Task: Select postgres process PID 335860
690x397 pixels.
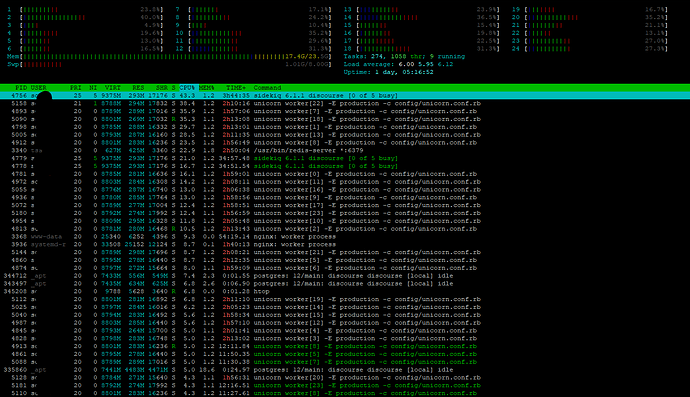Action: (345, 370)
